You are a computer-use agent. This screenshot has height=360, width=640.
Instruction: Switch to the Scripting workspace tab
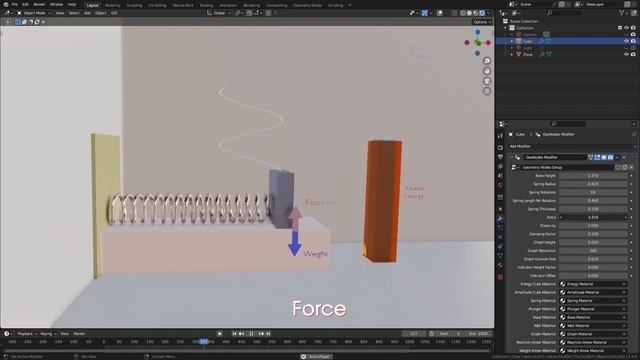(336, 5)
